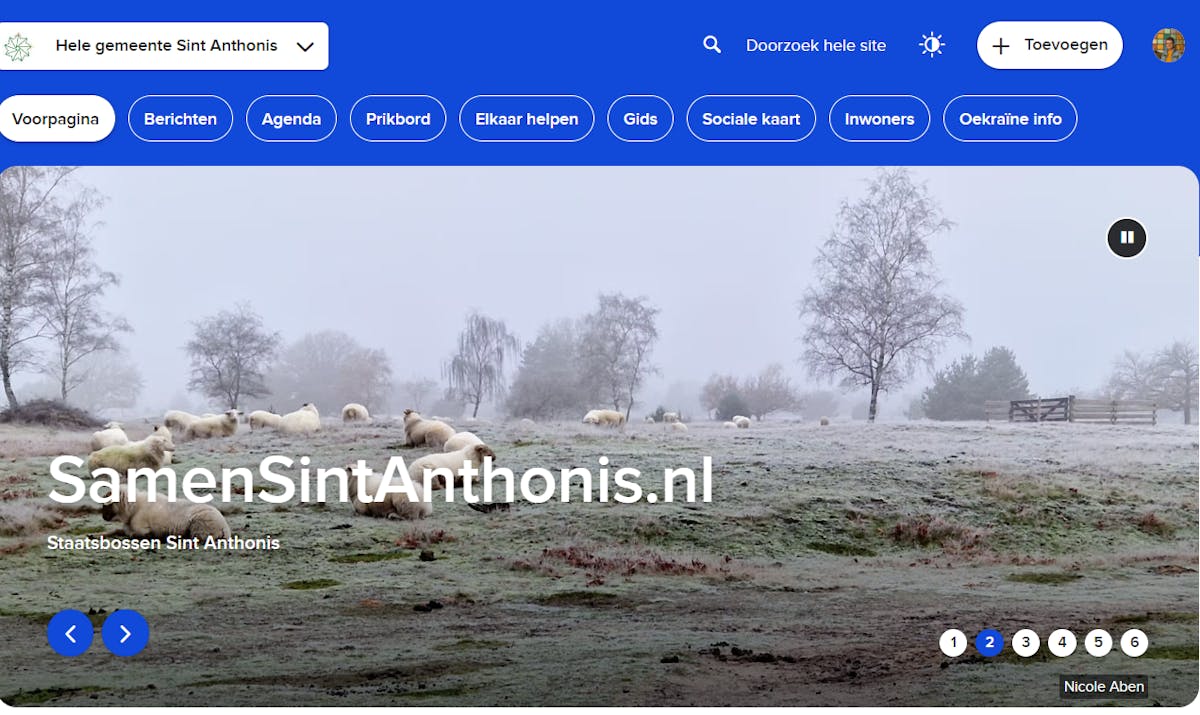Pause the slideshow
1200x715 pixels.
click(x=1127, y=238)
